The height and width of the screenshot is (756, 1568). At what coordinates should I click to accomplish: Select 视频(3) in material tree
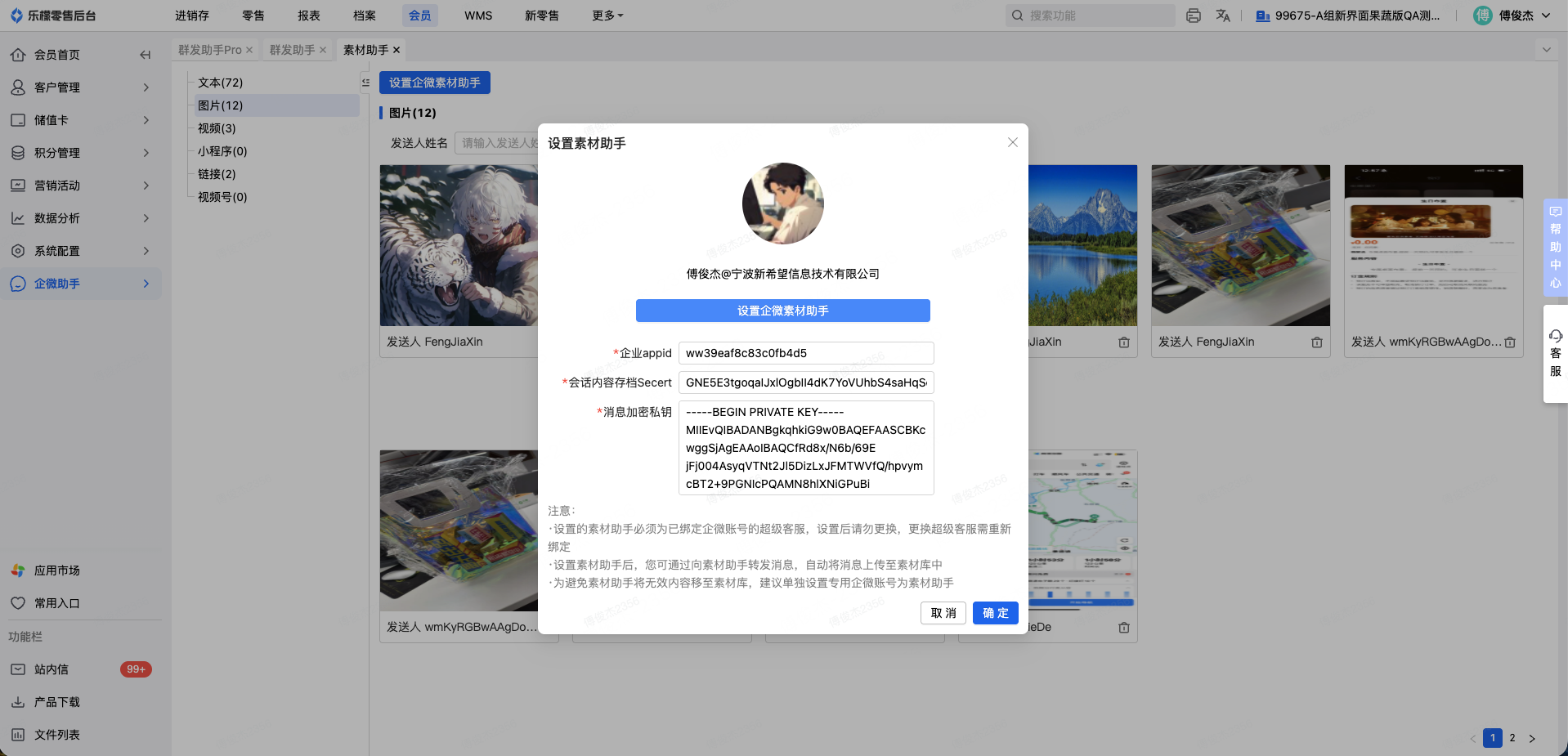pyautogui.click(x=217, y=128)
